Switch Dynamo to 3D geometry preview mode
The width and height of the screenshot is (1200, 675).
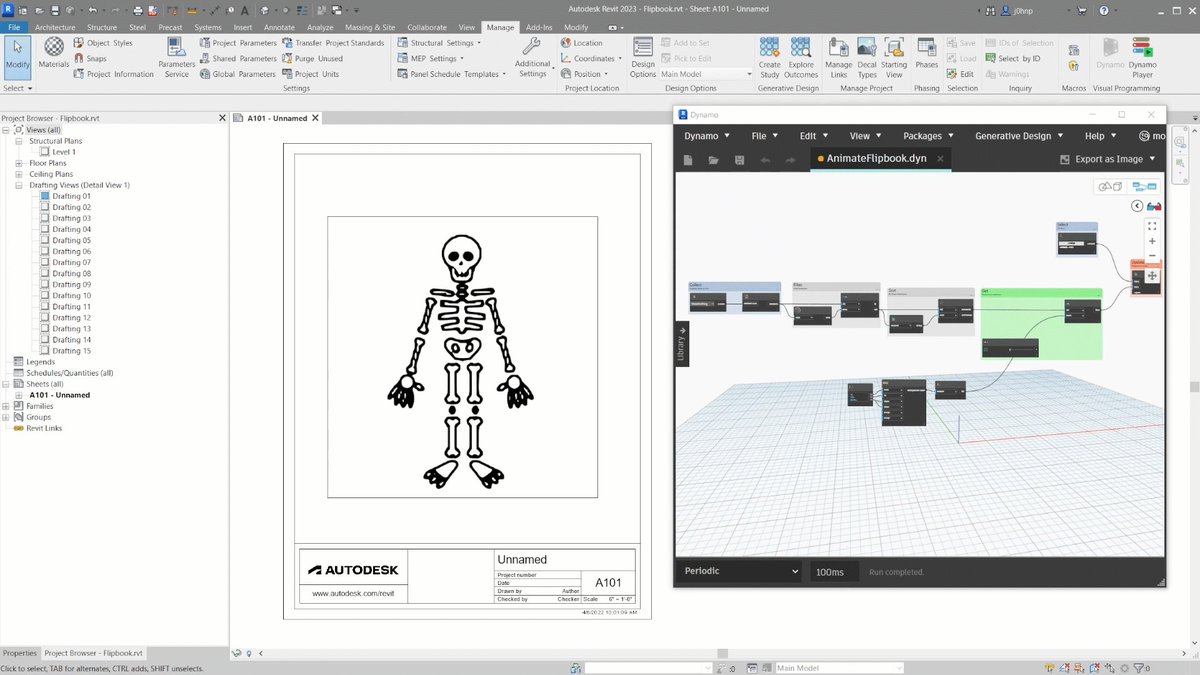(1109, 186)
